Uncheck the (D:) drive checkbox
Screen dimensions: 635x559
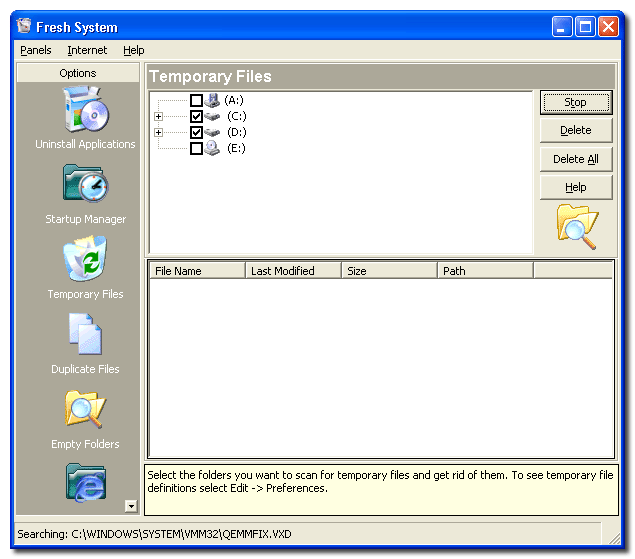(x=196, y=132)
